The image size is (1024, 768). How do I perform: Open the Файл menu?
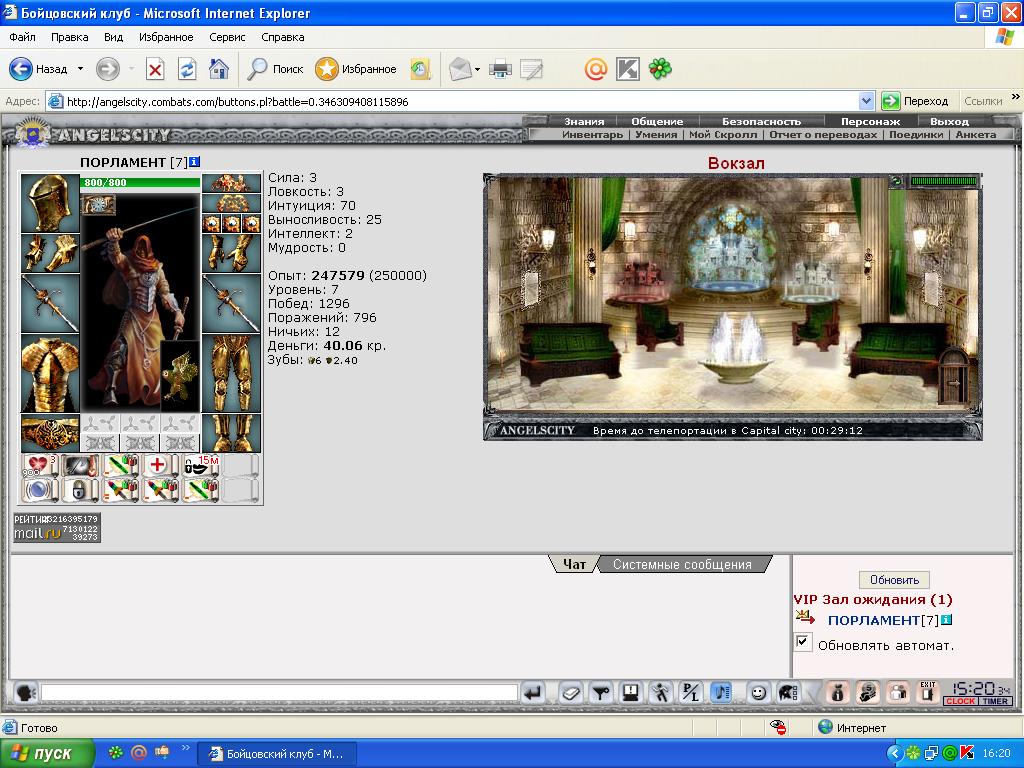pyautogui.click(x=22, y=37)
